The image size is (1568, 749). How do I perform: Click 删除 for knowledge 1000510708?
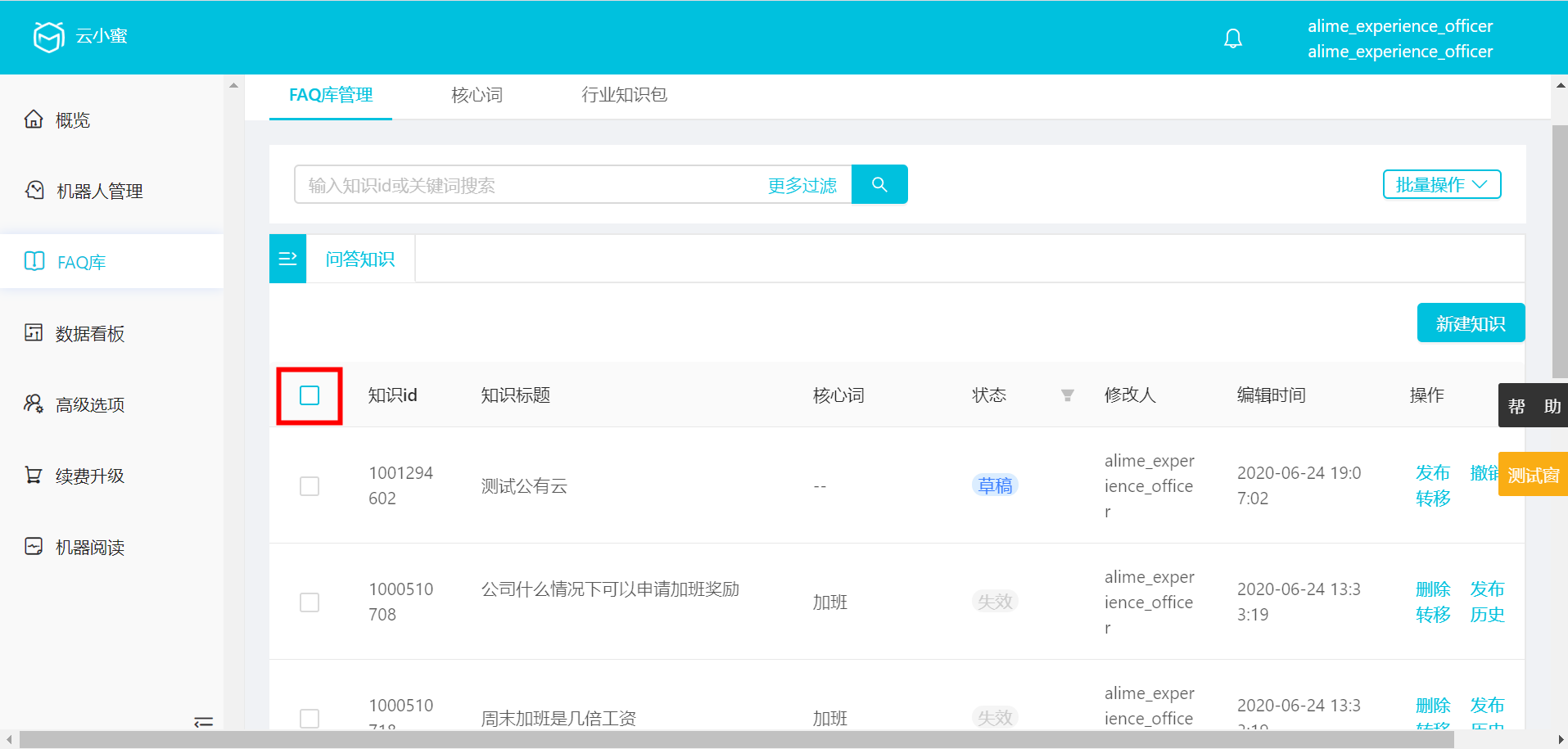(x=1433, y=589)
